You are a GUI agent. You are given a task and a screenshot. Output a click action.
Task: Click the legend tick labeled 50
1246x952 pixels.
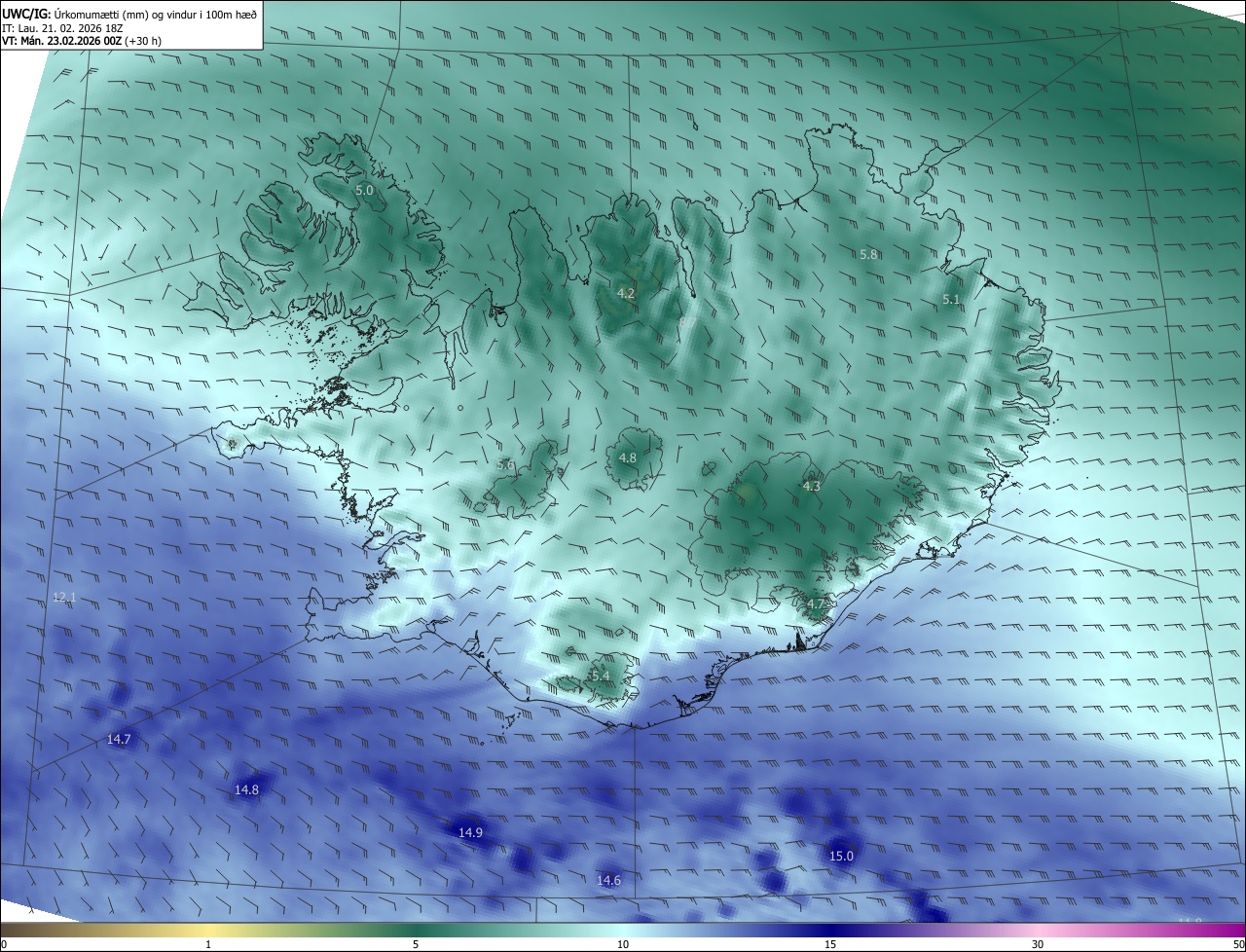click(x=1238, y=944)
